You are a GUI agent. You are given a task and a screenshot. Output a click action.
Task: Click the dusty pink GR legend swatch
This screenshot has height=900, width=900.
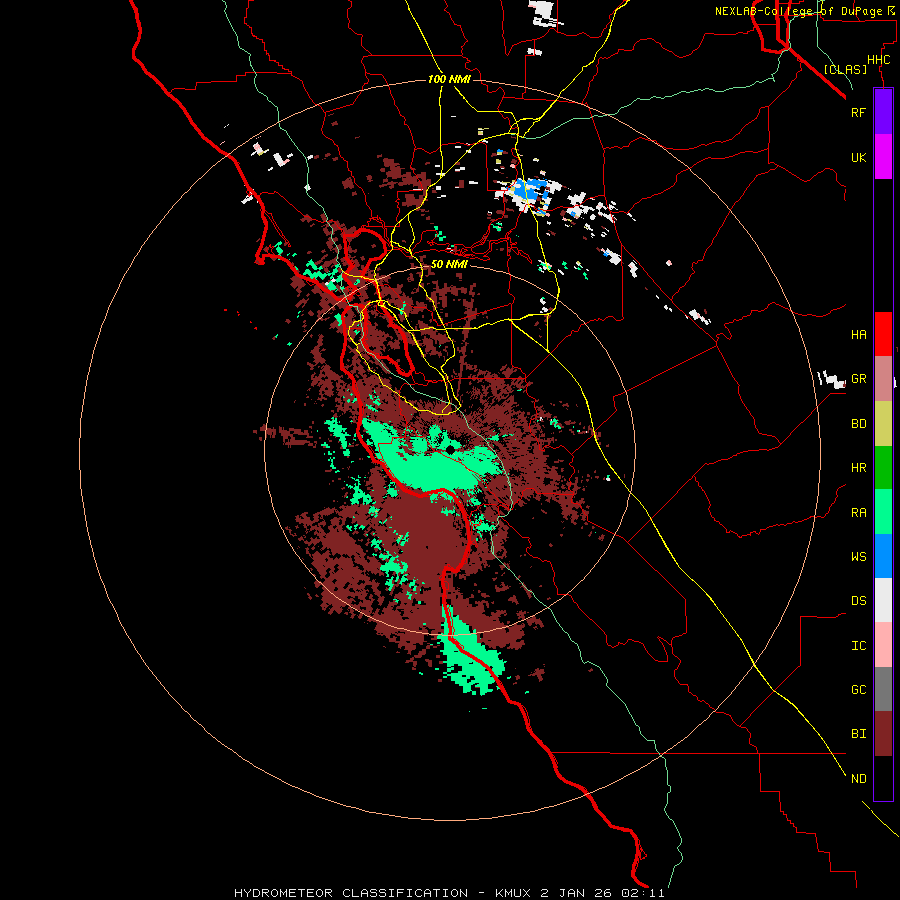[x=883, y=379]
